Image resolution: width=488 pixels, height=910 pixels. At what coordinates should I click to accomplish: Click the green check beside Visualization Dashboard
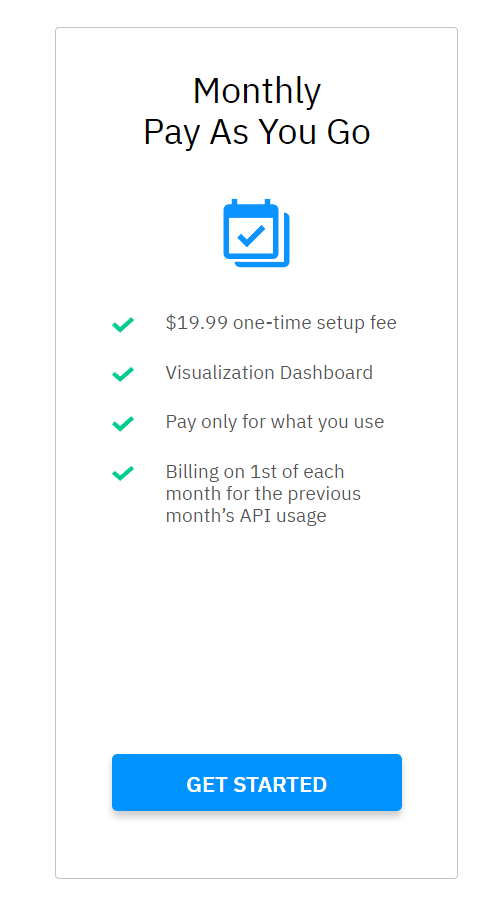pos(123,374)
